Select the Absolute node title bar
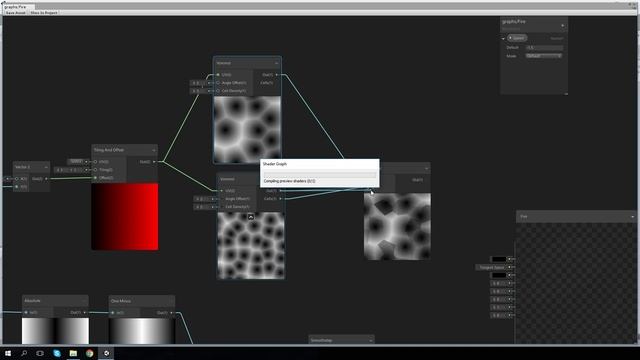640x360 pixels. [55, 301]
